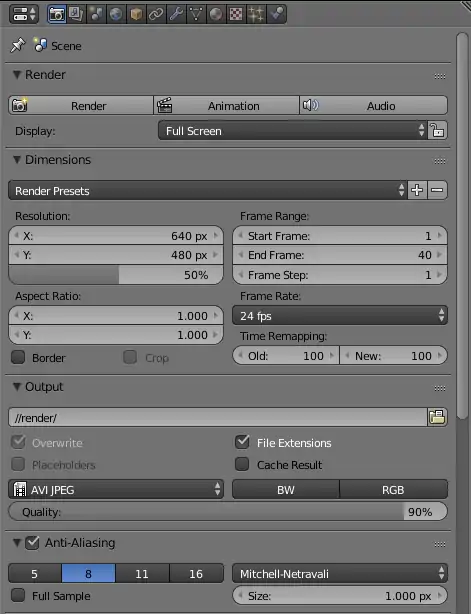471x614 pixels.
Task: Enable the Full Sample checkbox
Action: tap(18, 595)
